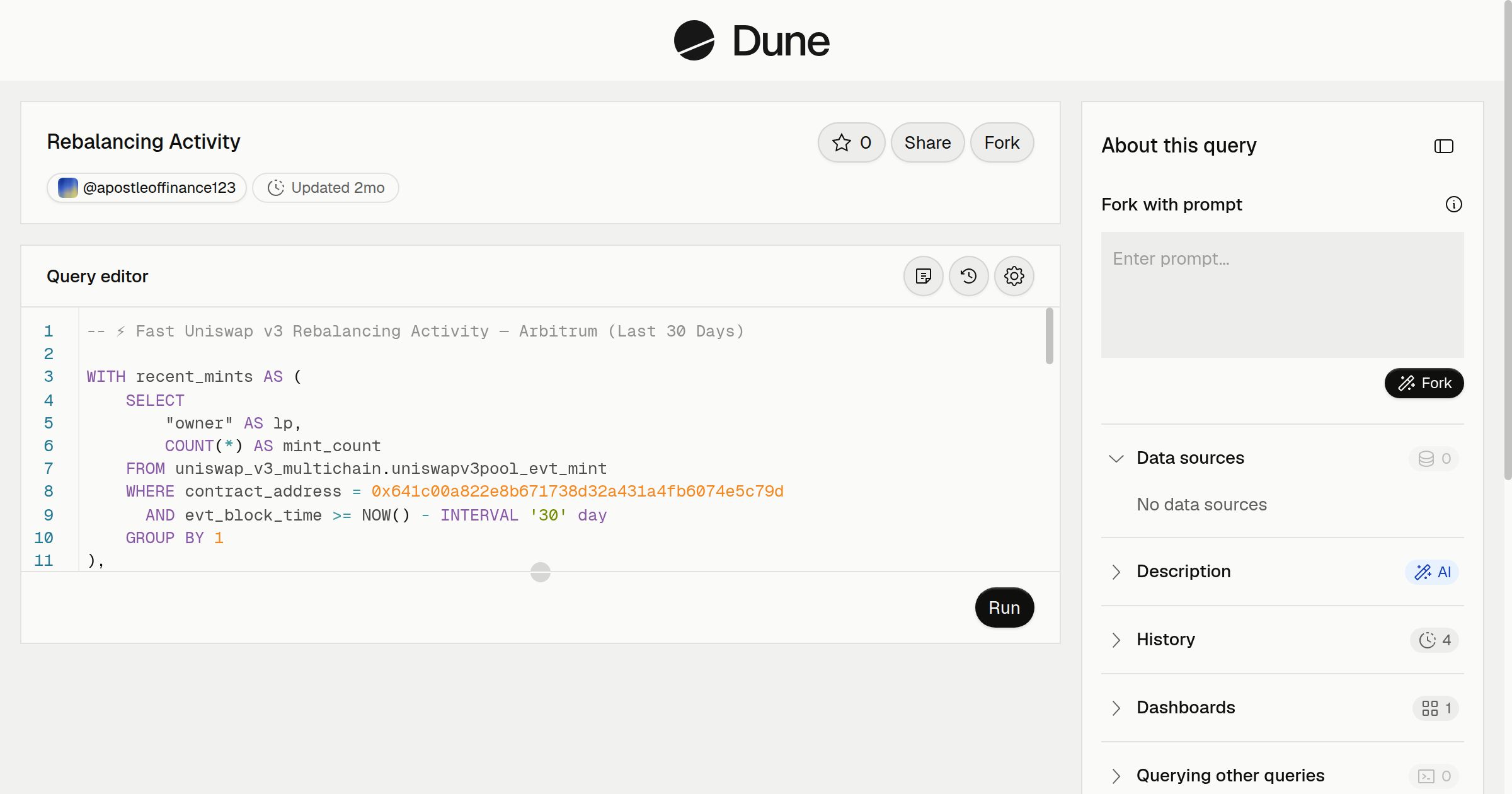The image size is (1512, 794).
Task: Click the comment on code line 1
Action: click(x=415, y=331)
